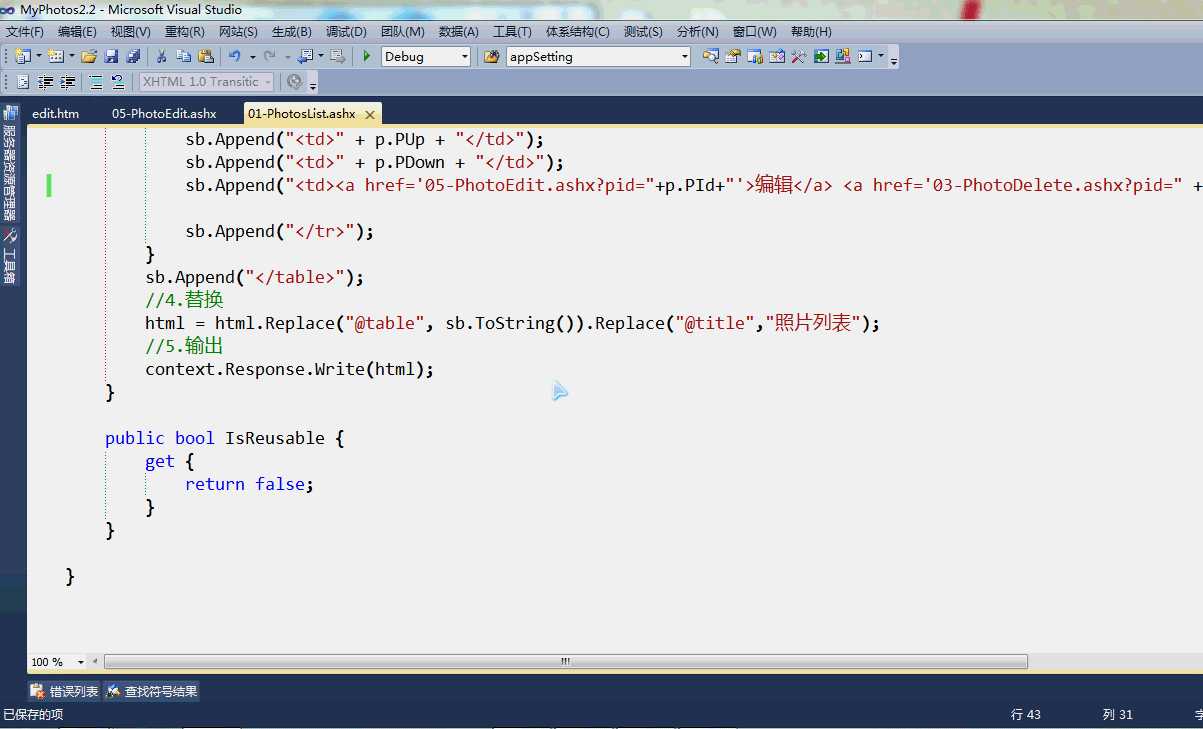Open the Undo history dropdown arrow
Viewport: 1203px width, 729px height.
(x=252, y=57)
